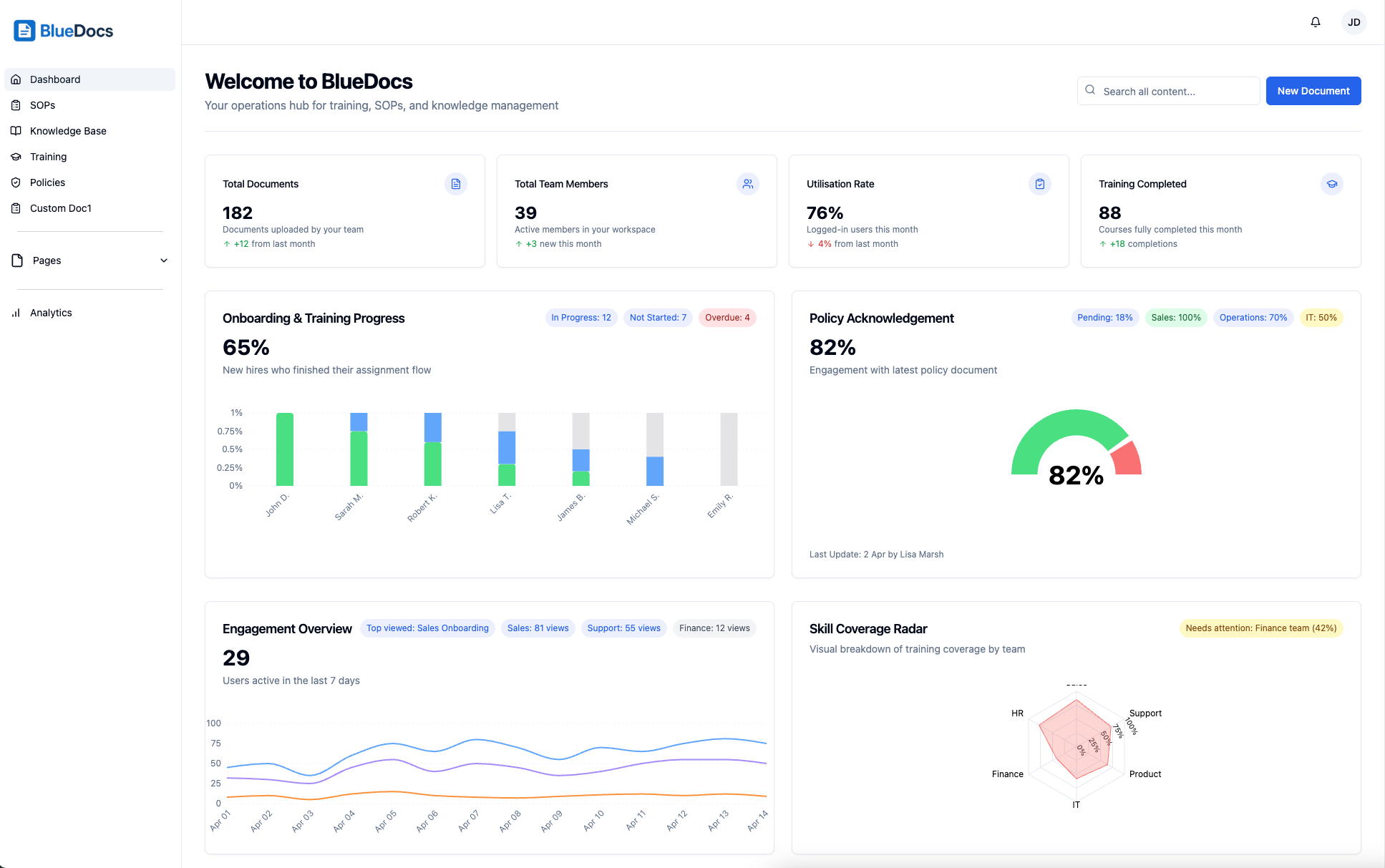Click the notifications bell icon
This screenshot has height=868, width=1385.
(1316, 22)
